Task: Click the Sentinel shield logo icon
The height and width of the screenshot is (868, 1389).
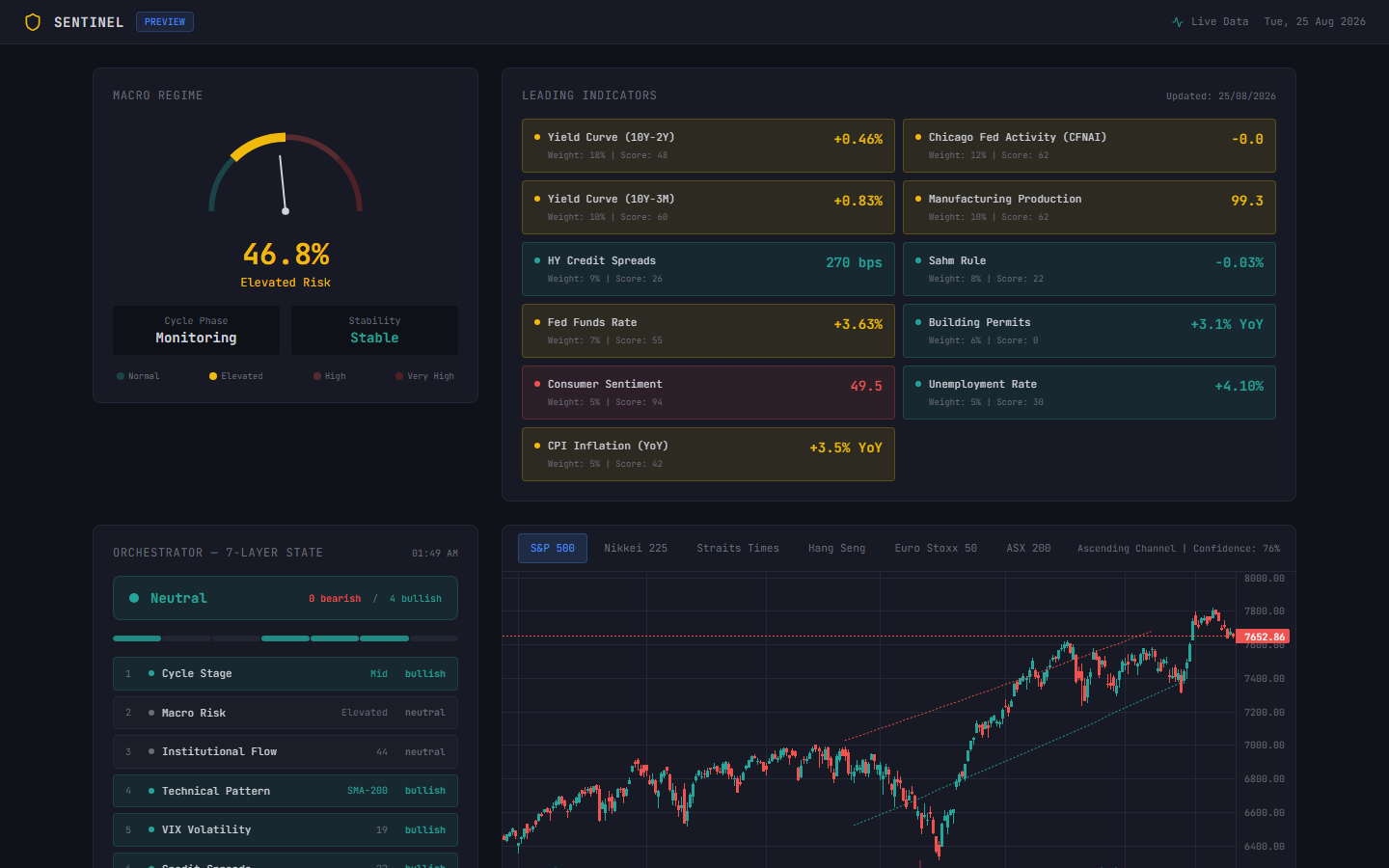Action: pyautogui.click(x=33, y=22)
